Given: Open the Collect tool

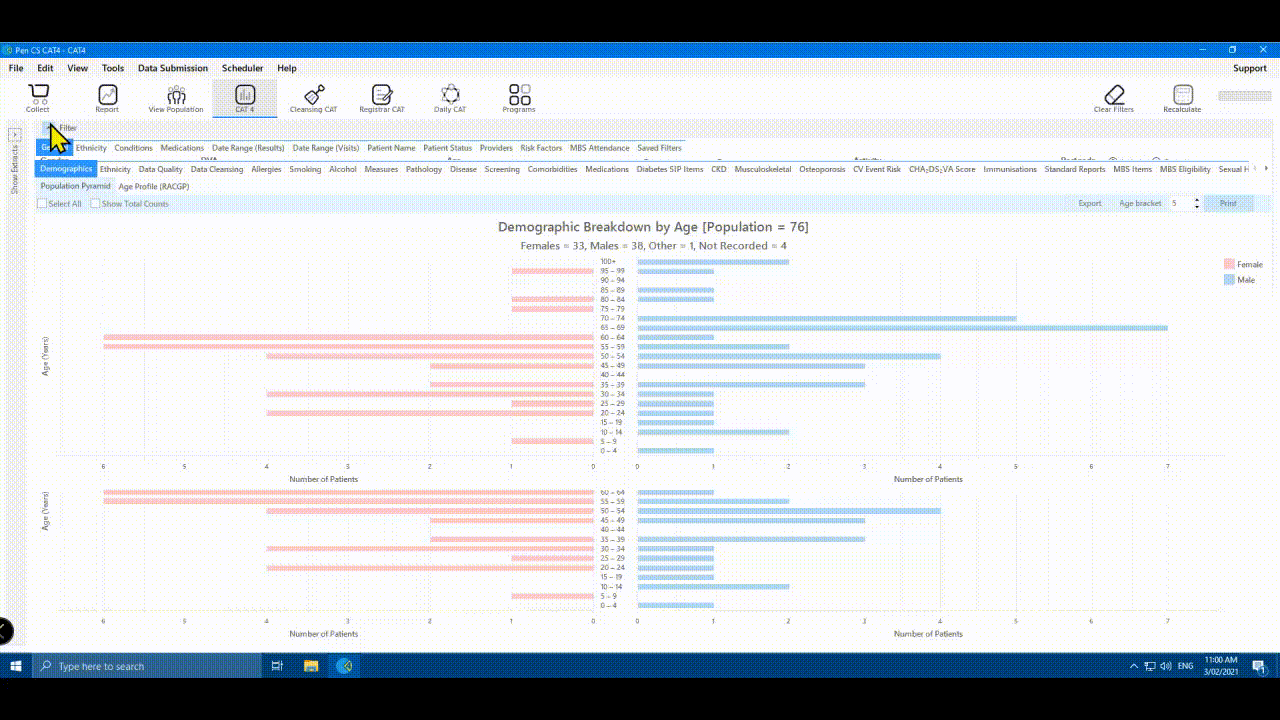Looking at the screenshot, I should (38, 98).
